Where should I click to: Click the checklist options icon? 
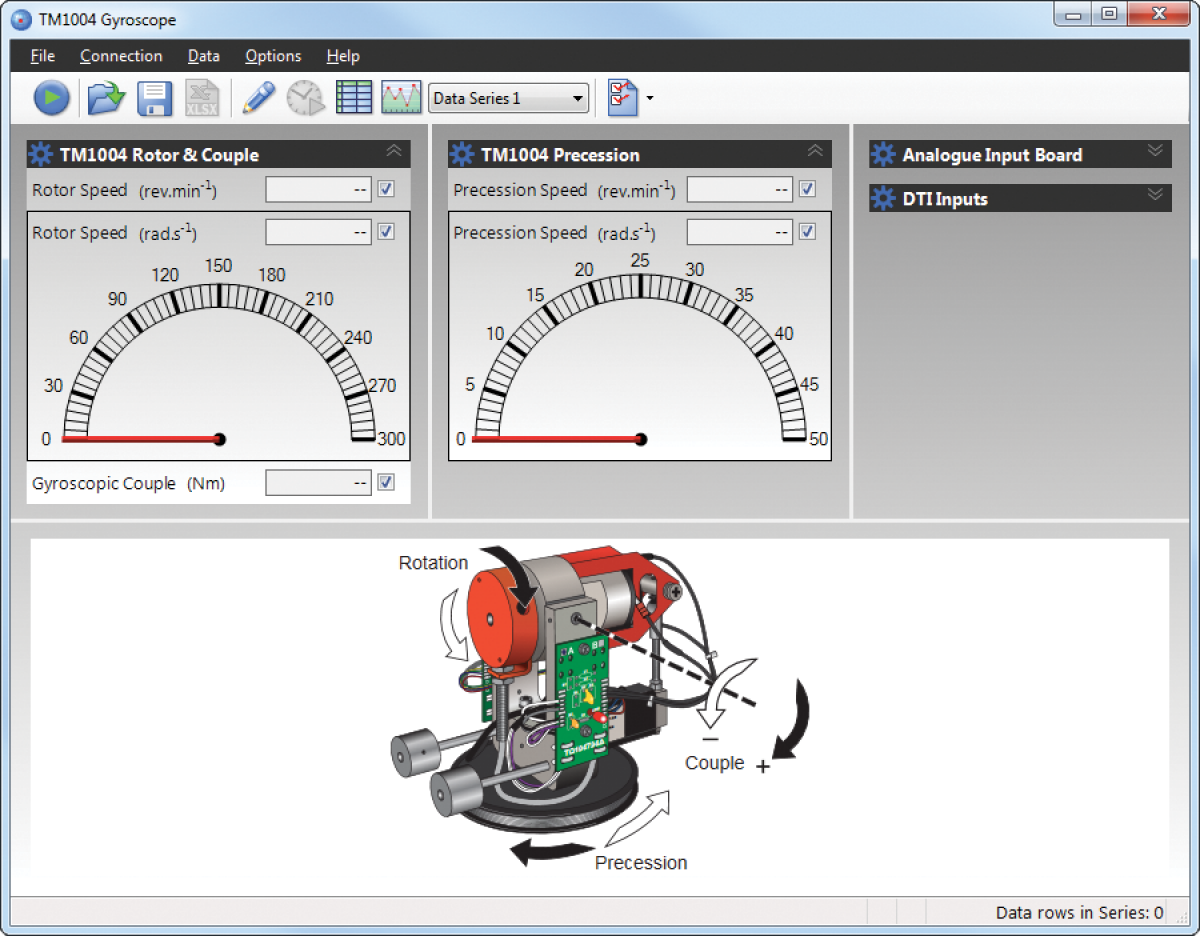(x=622, y=98)
